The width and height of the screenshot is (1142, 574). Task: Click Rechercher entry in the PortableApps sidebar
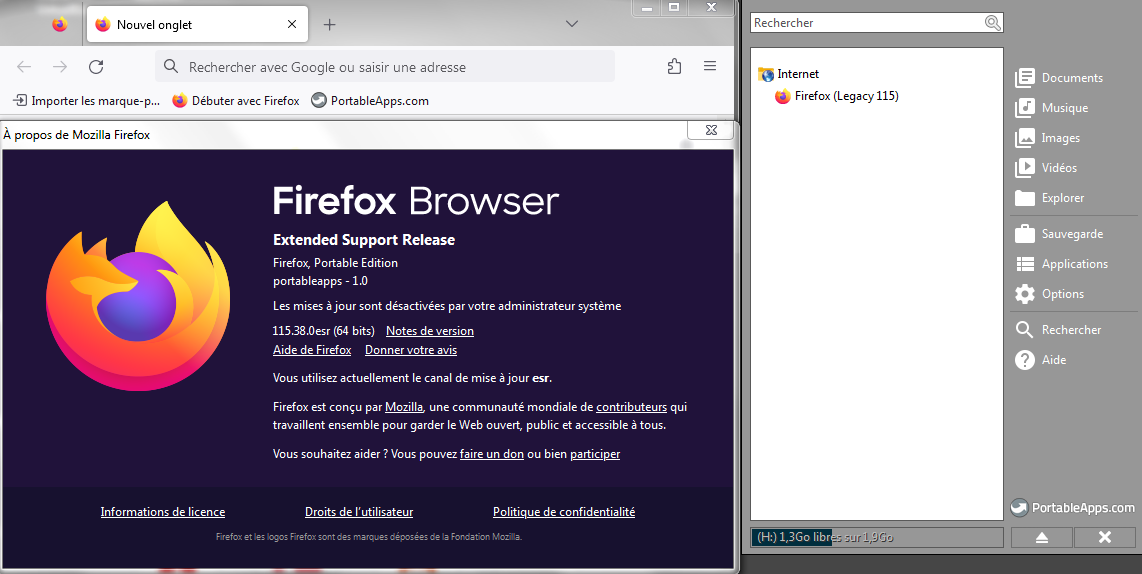1058,330
